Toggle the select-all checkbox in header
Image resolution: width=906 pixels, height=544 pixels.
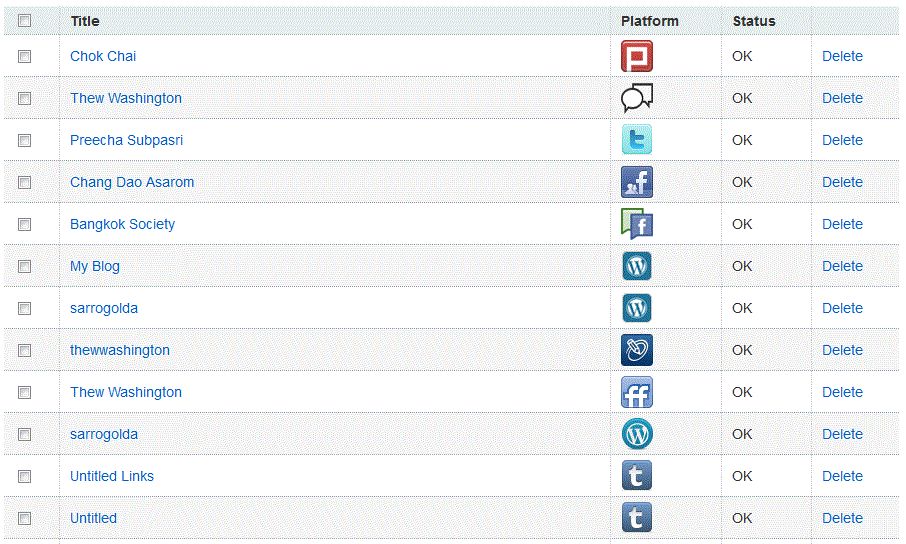25,21
